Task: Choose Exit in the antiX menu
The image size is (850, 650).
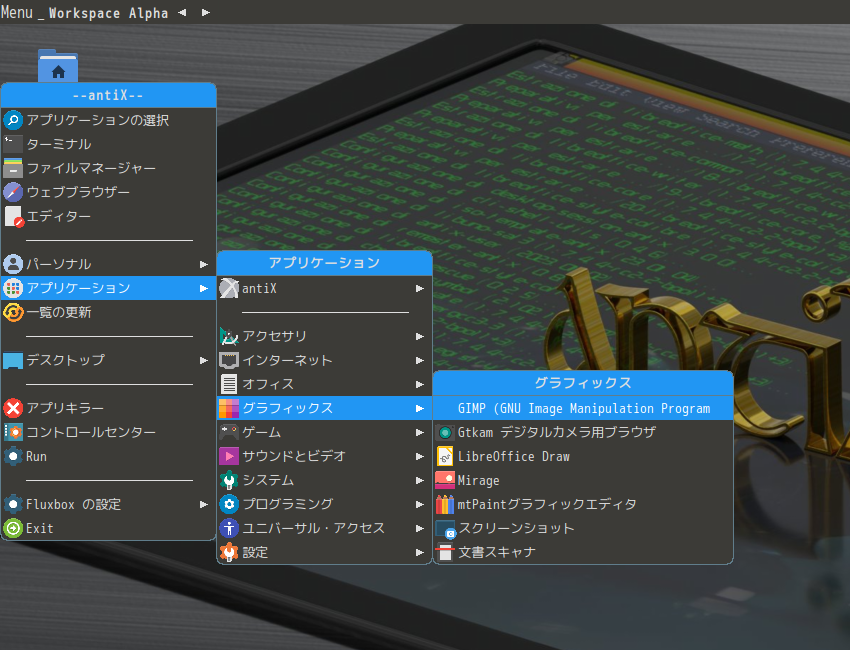Action: point(108,528)
